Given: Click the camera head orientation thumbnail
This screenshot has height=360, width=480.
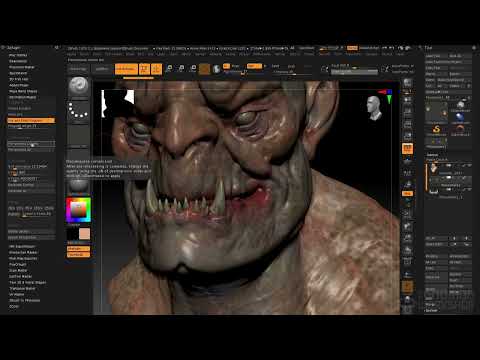Looking at the screenshot, I should (375, 108).
